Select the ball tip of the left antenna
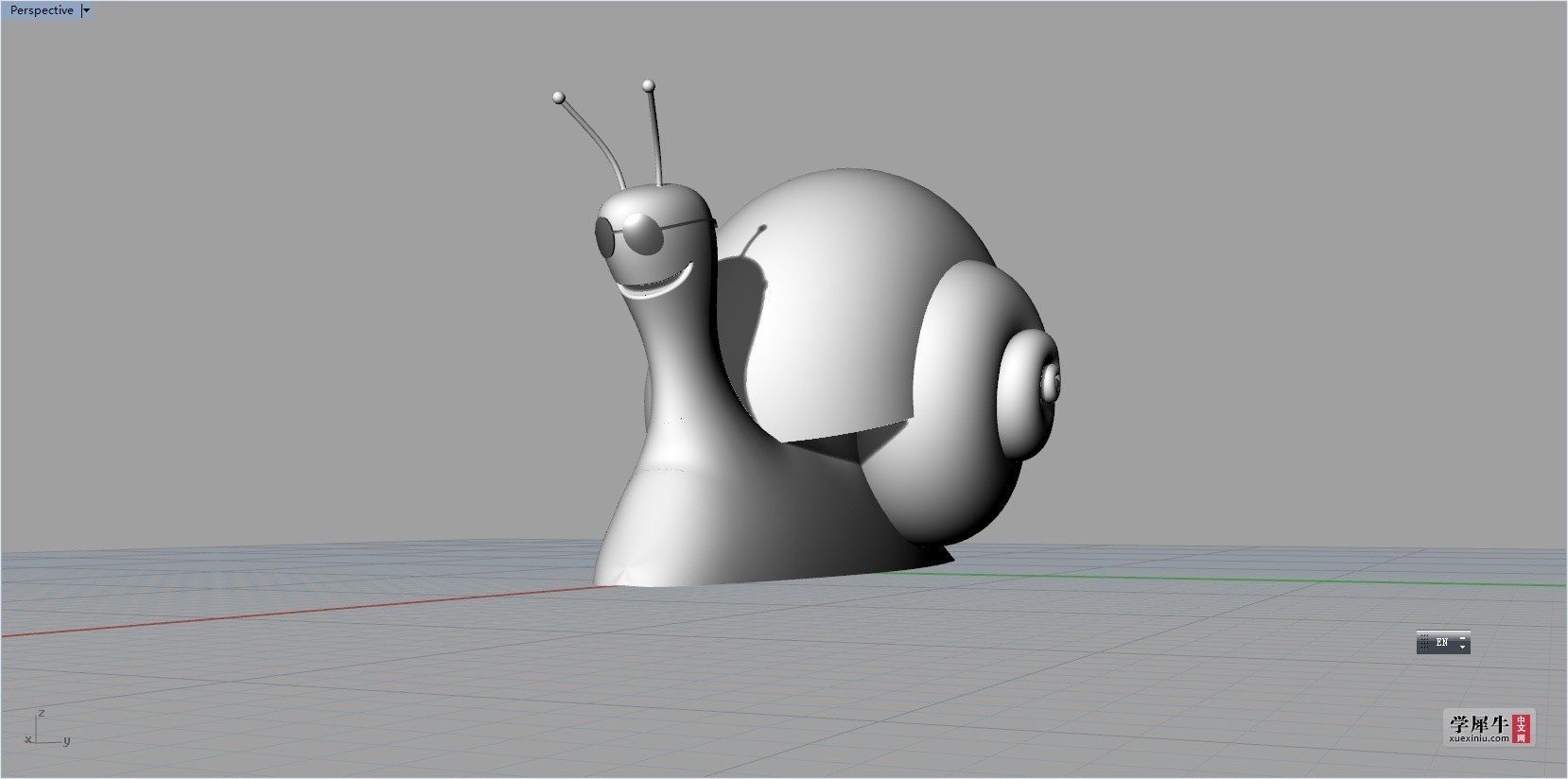This screenshot has height=779, width=1568. 559,97
